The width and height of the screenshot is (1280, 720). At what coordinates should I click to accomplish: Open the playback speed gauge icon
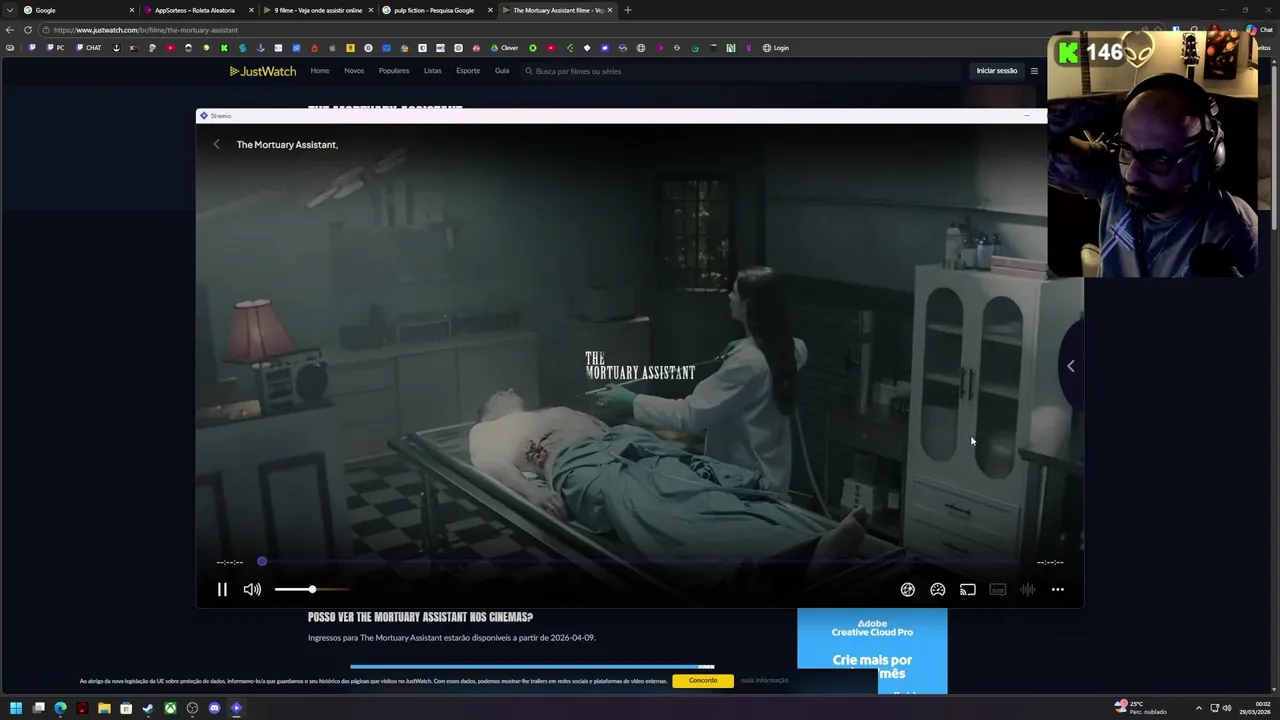[937, 590]
